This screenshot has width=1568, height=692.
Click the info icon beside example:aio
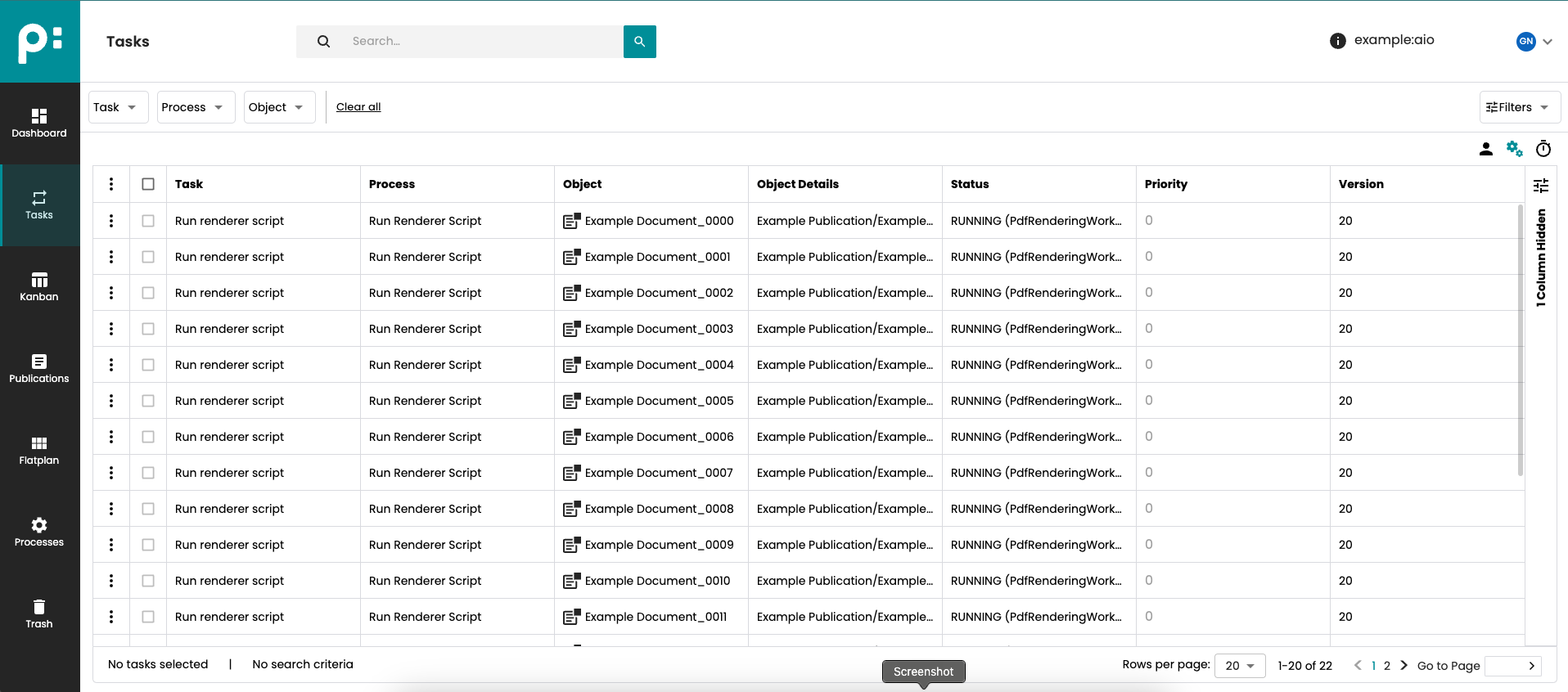pyautogui.click(x=1337, y=41)
